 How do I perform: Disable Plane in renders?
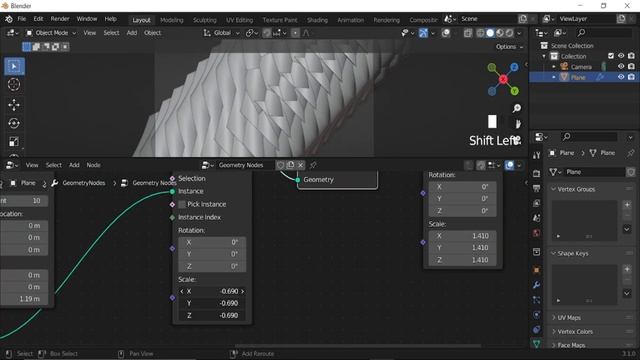click(631, 77)
